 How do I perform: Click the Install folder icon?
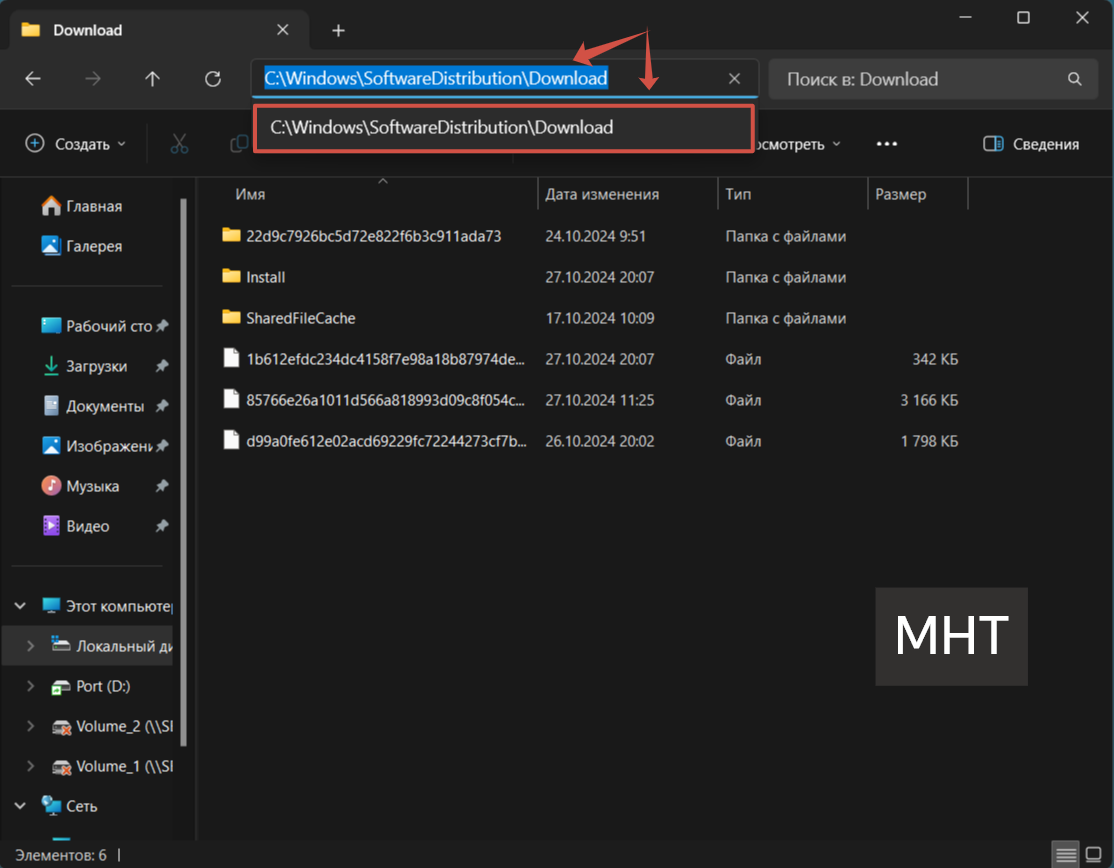231,276
